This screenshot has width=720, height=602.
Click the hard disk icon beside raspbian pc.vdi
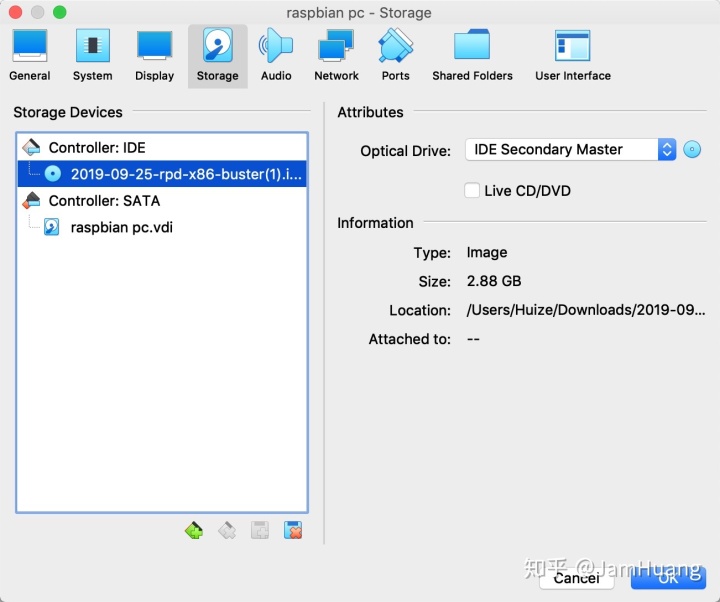(x=51, y=227)
